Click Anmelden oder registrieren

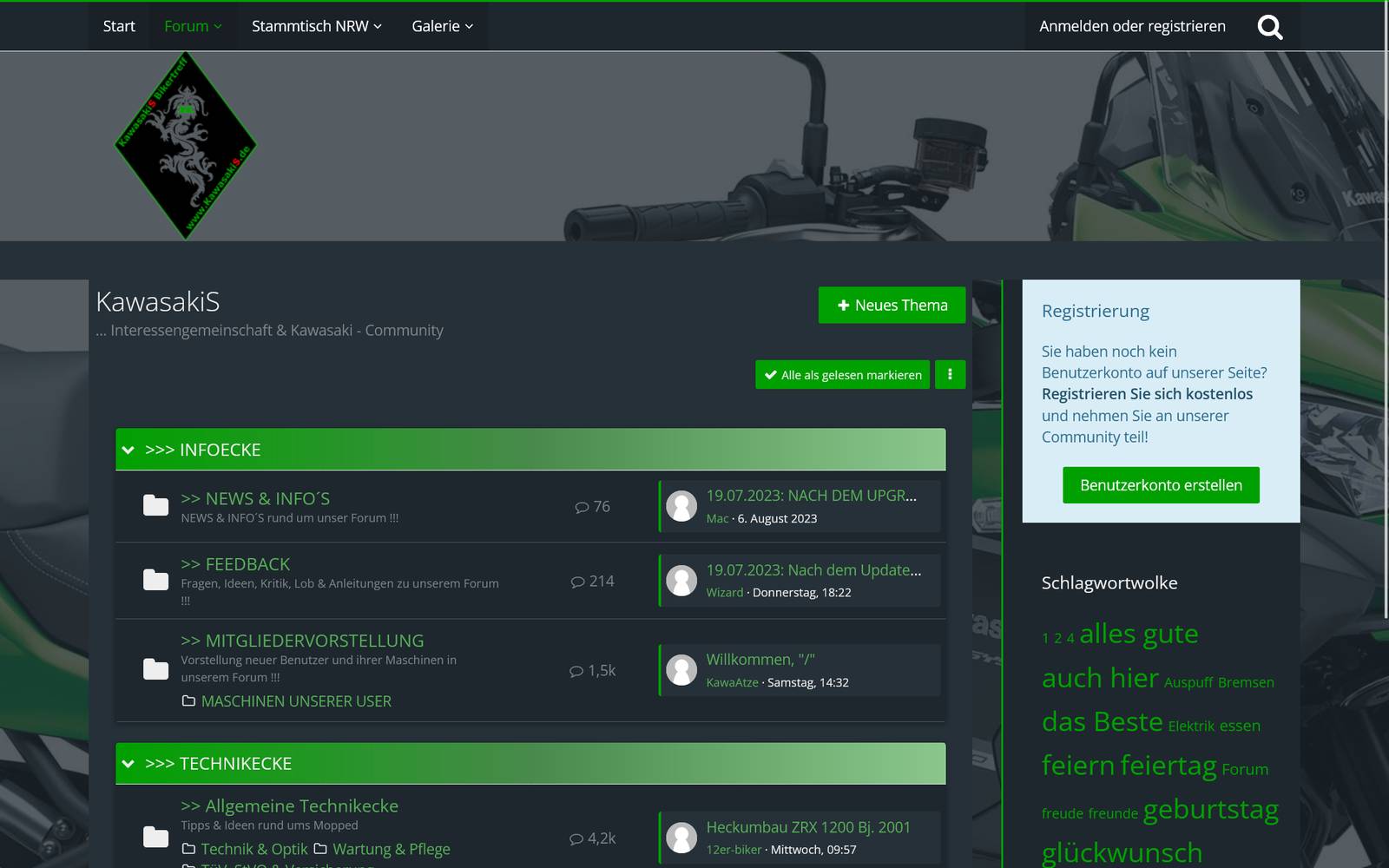pos(1132,26)
